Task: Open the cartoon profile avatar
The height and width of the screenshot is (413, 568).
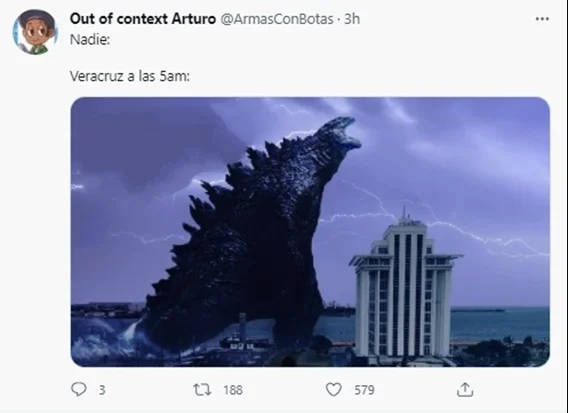Action: click(35, 32)
